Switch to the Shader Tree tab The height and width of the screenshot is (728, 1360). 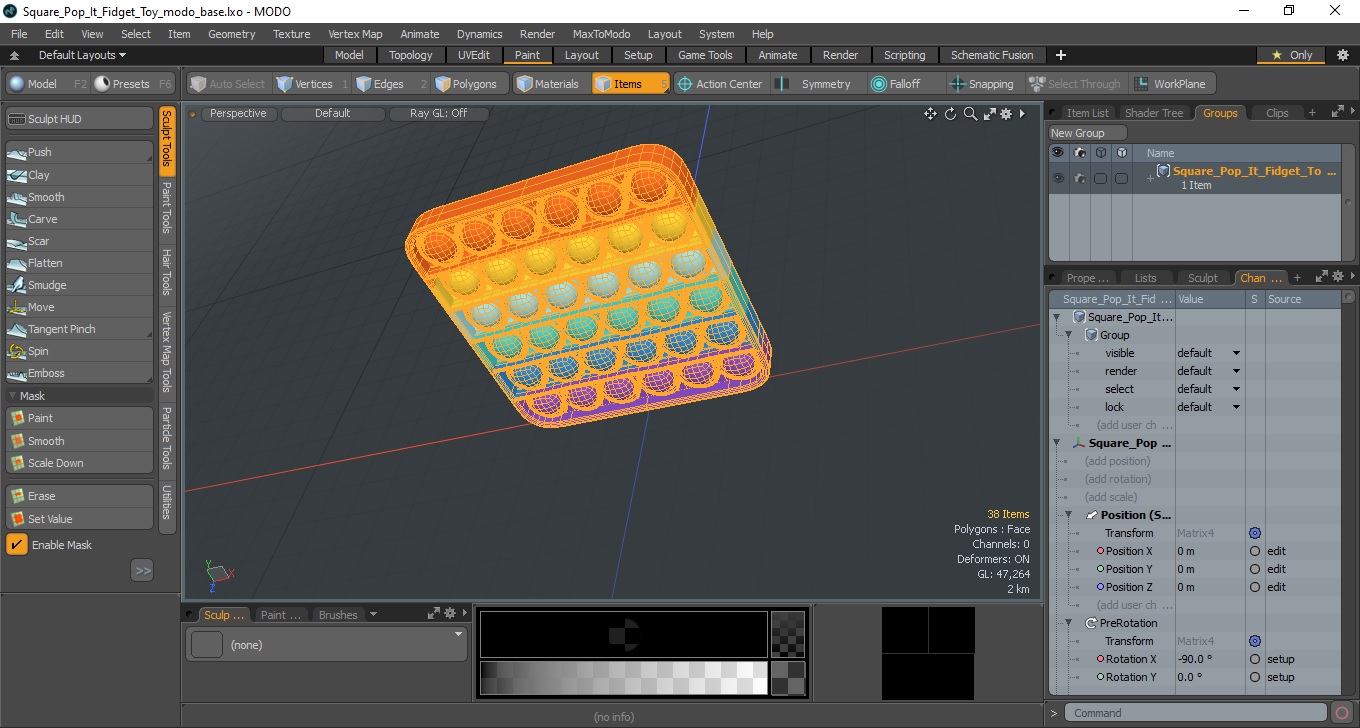click(x=1153, y=113)
